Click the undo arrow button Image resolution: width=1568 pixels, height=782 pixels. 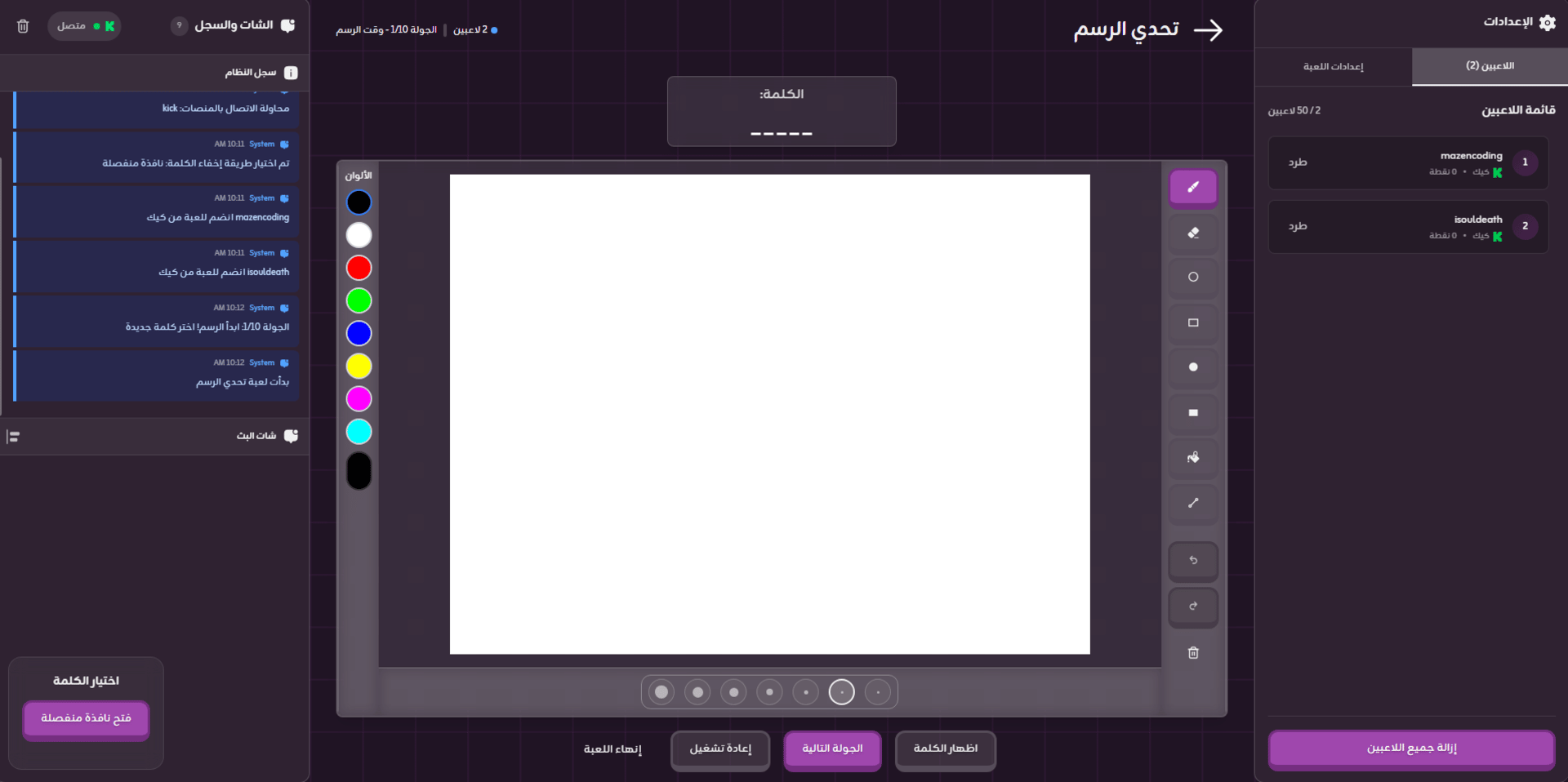point(1193,561)
